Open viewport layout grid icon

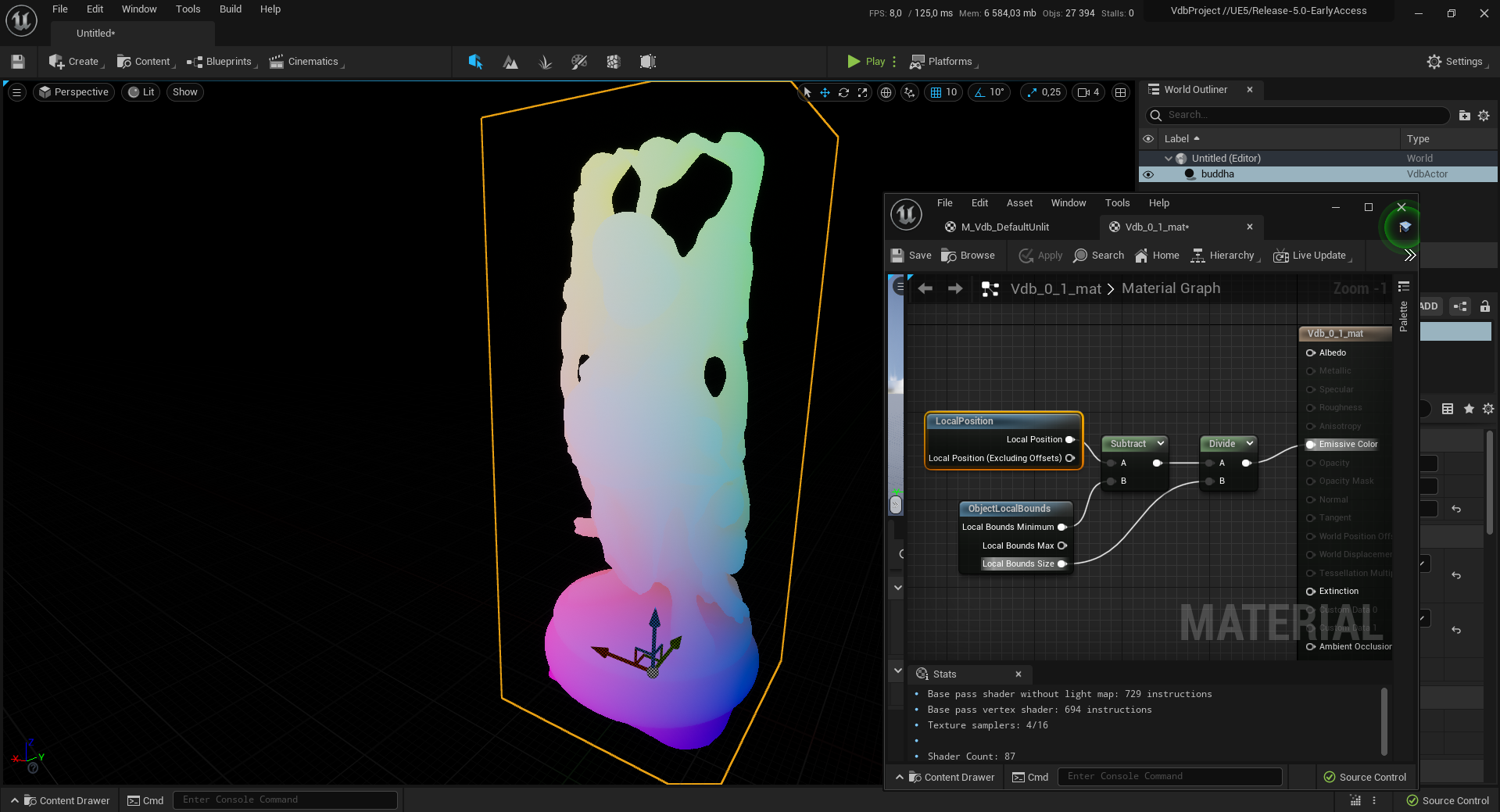[1120, 92]
